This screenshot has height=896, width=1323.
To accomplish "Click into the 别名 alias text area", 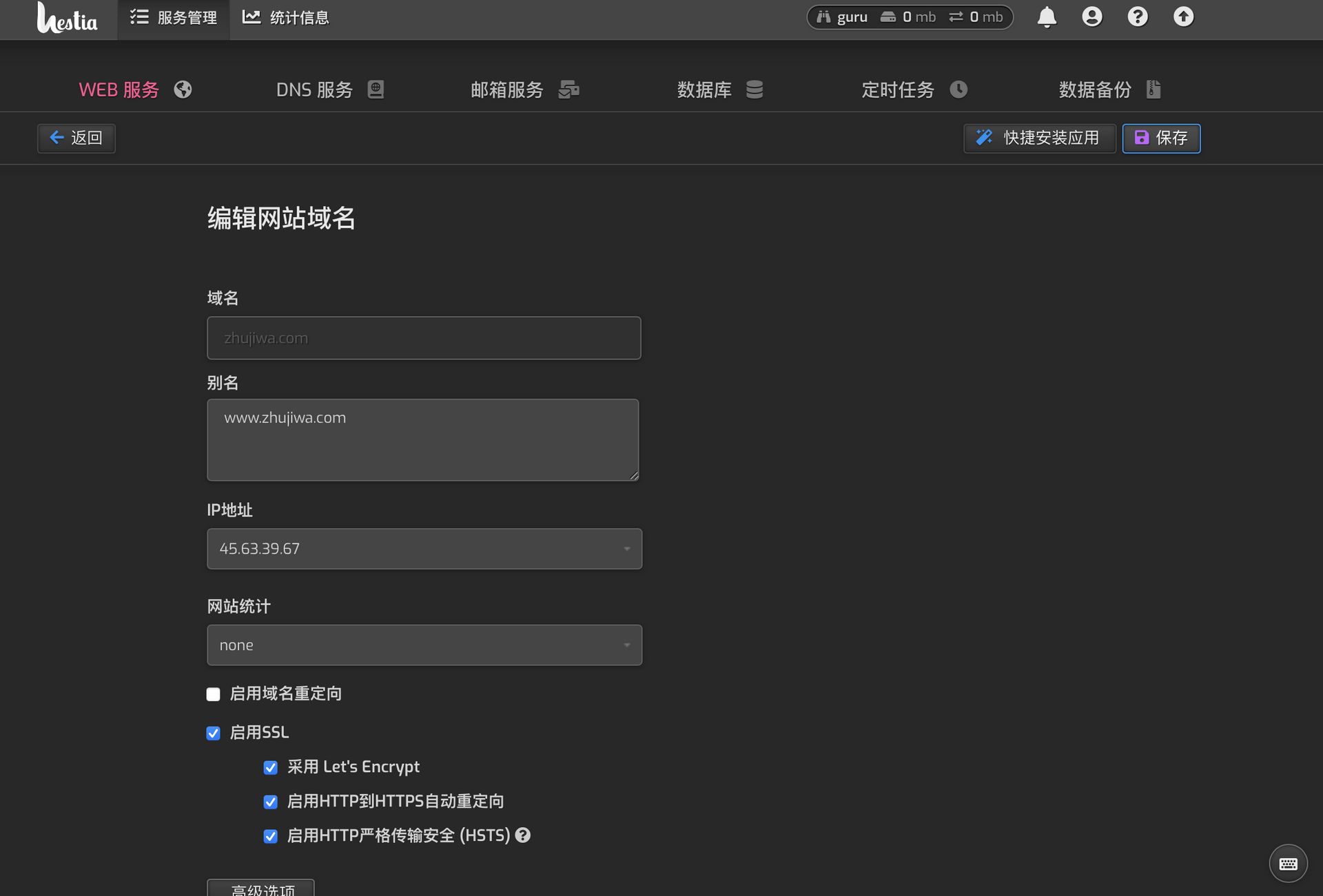I will pyautogui.click(x=422, y=439).
